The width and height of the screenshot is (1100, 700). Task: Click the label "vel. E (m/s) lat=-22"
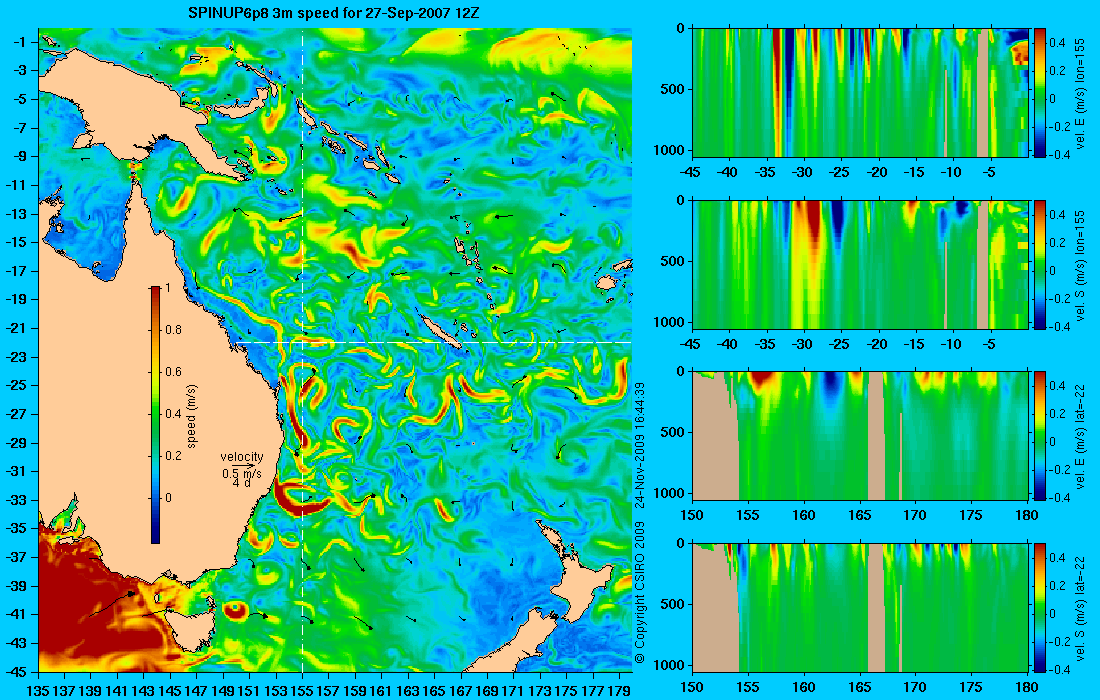point(1081,435)
